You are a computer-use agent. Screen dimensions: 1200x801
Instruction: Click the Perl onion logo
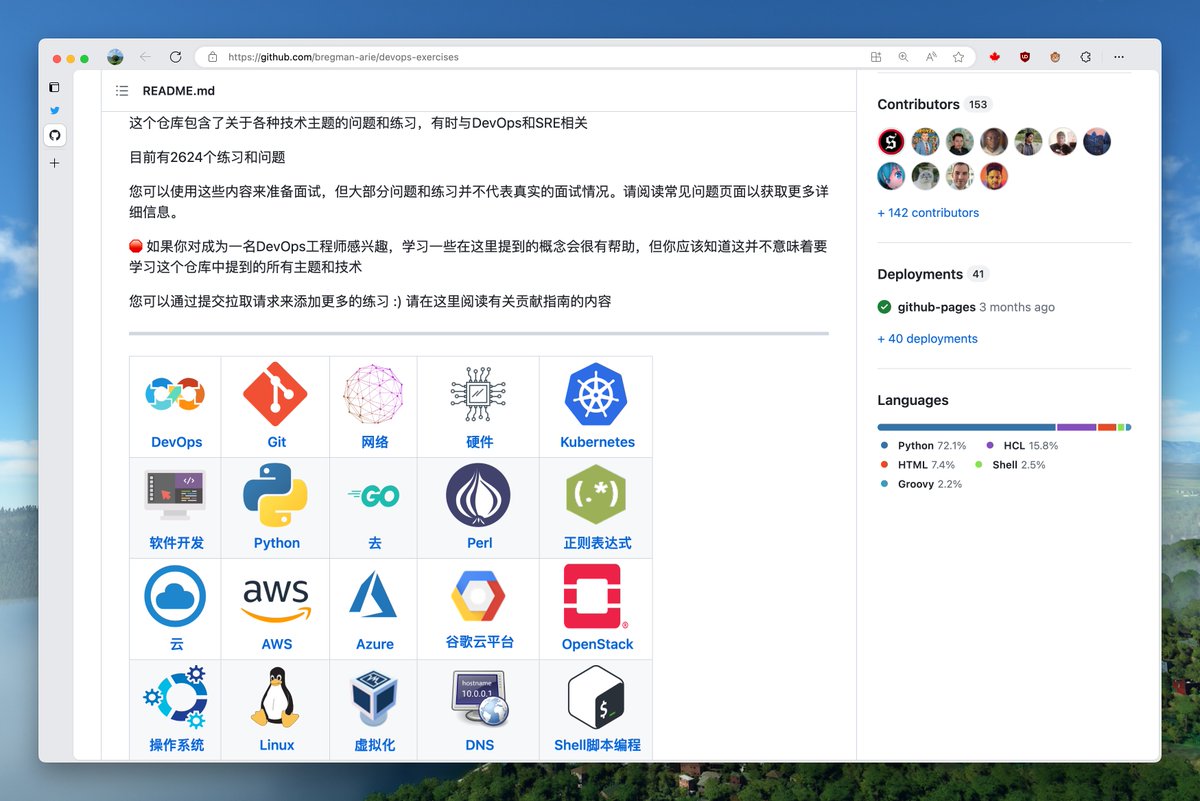click(x=478, y=495)
